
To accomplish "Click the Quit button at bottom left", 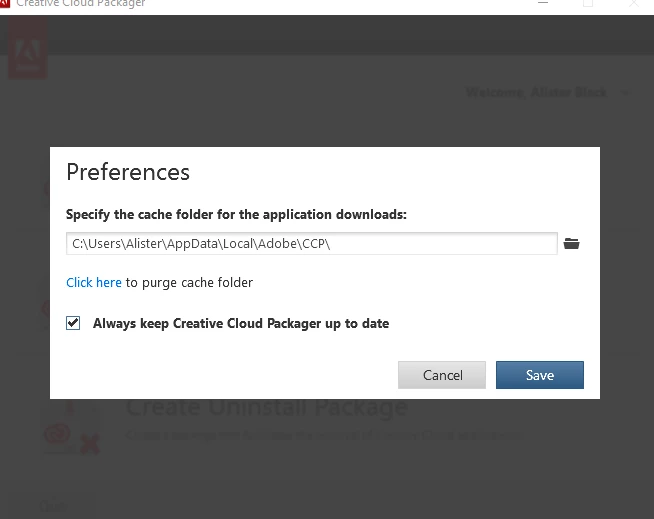I will [x=53, y=506].
